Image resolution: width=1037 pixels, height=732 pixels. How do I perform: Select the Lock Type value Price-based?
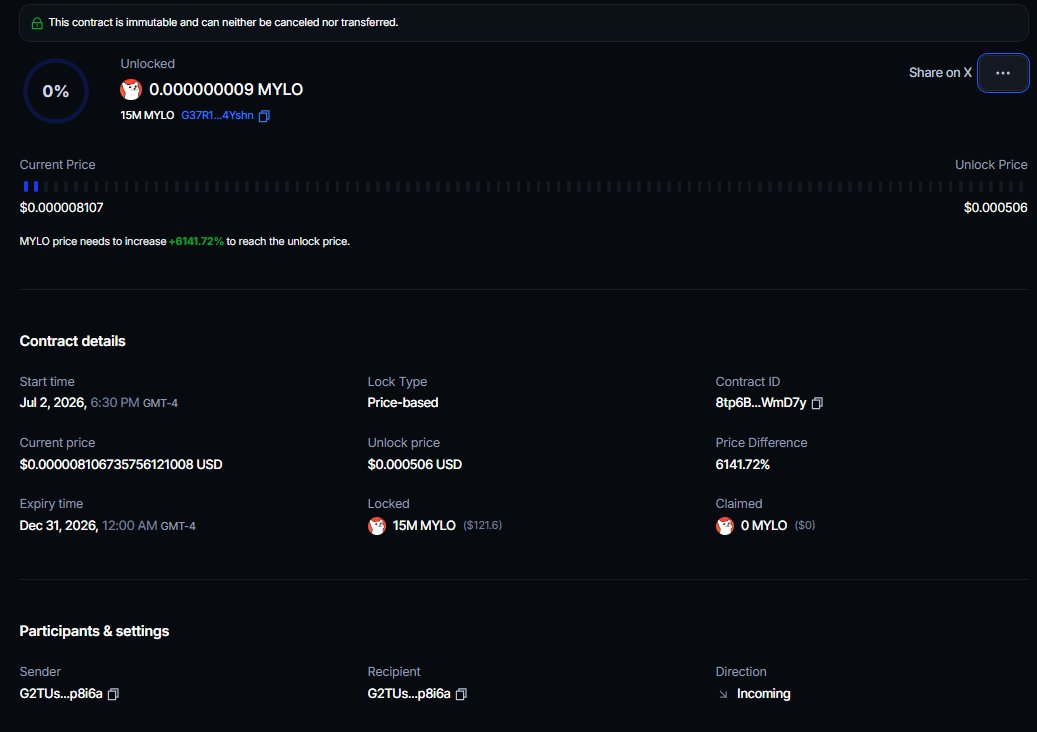pos(403,403)
